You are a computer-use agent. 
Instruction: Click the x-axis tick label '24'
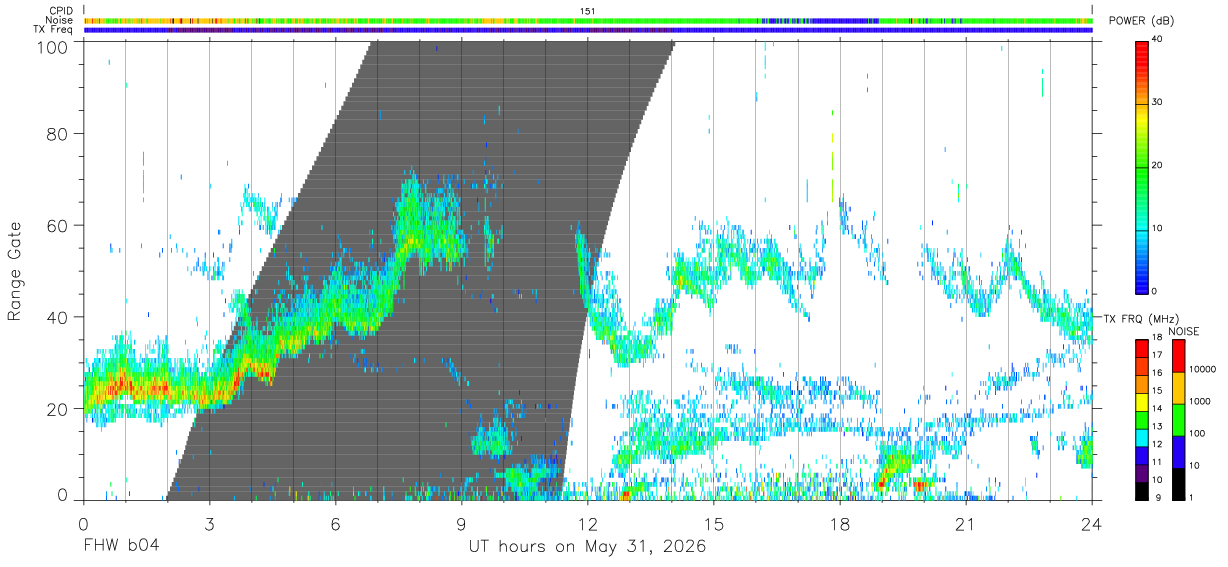(1092, 523)
